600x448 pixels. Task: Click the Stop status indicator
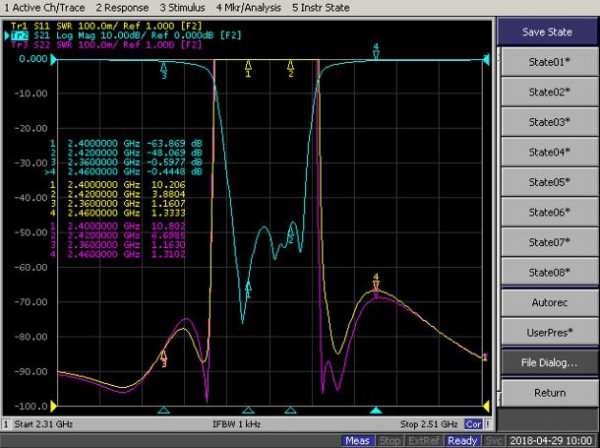389,441
